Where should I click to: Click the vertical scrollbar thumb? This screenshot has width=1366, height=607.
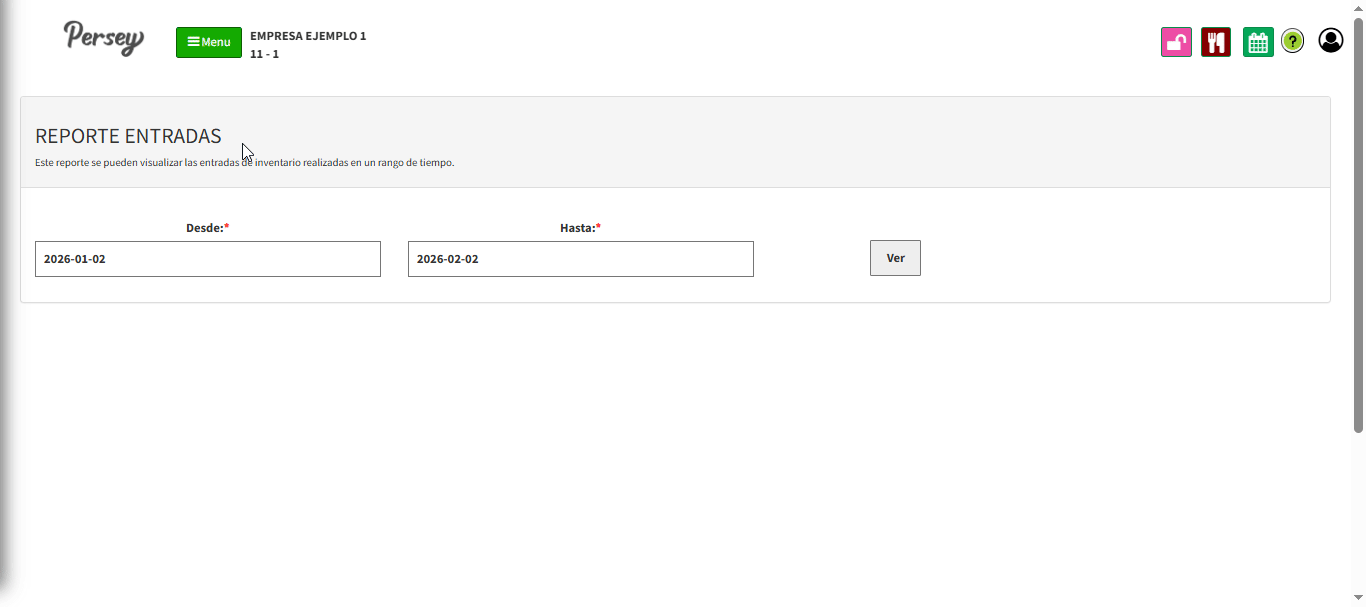(x=1358, y=220)
